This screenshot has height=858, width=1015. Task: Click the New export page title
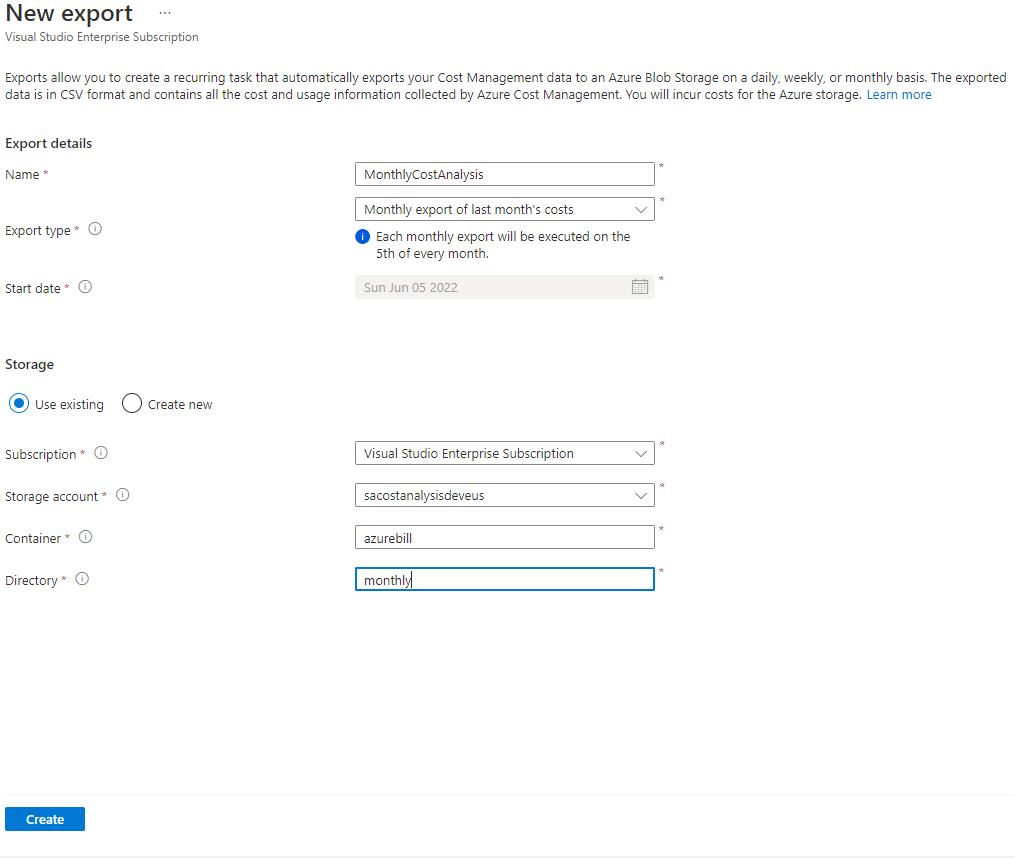69,13
